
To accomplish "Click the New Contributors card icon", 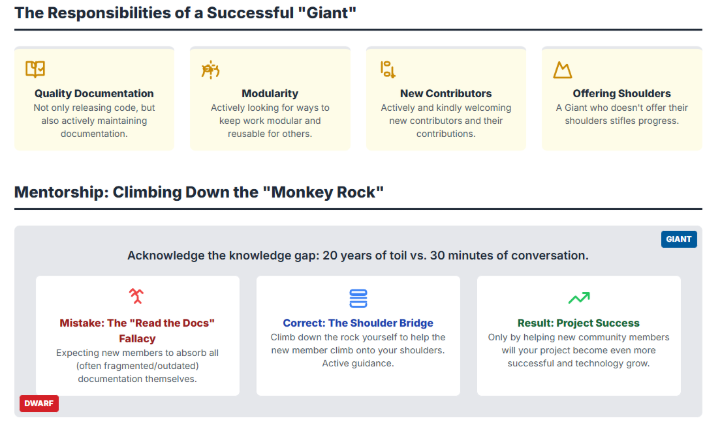I will pos(387,69).
